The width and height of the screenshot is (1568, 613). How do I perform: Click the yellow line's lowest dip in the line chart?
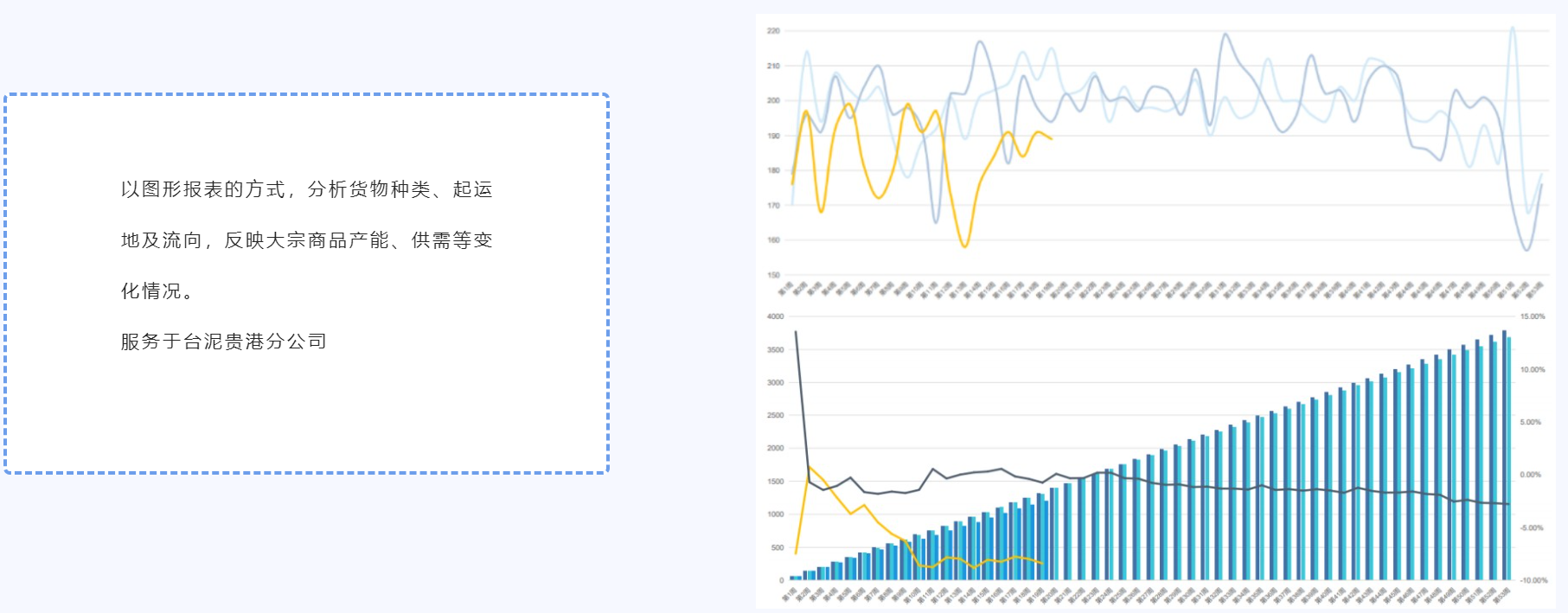[964, 246]
